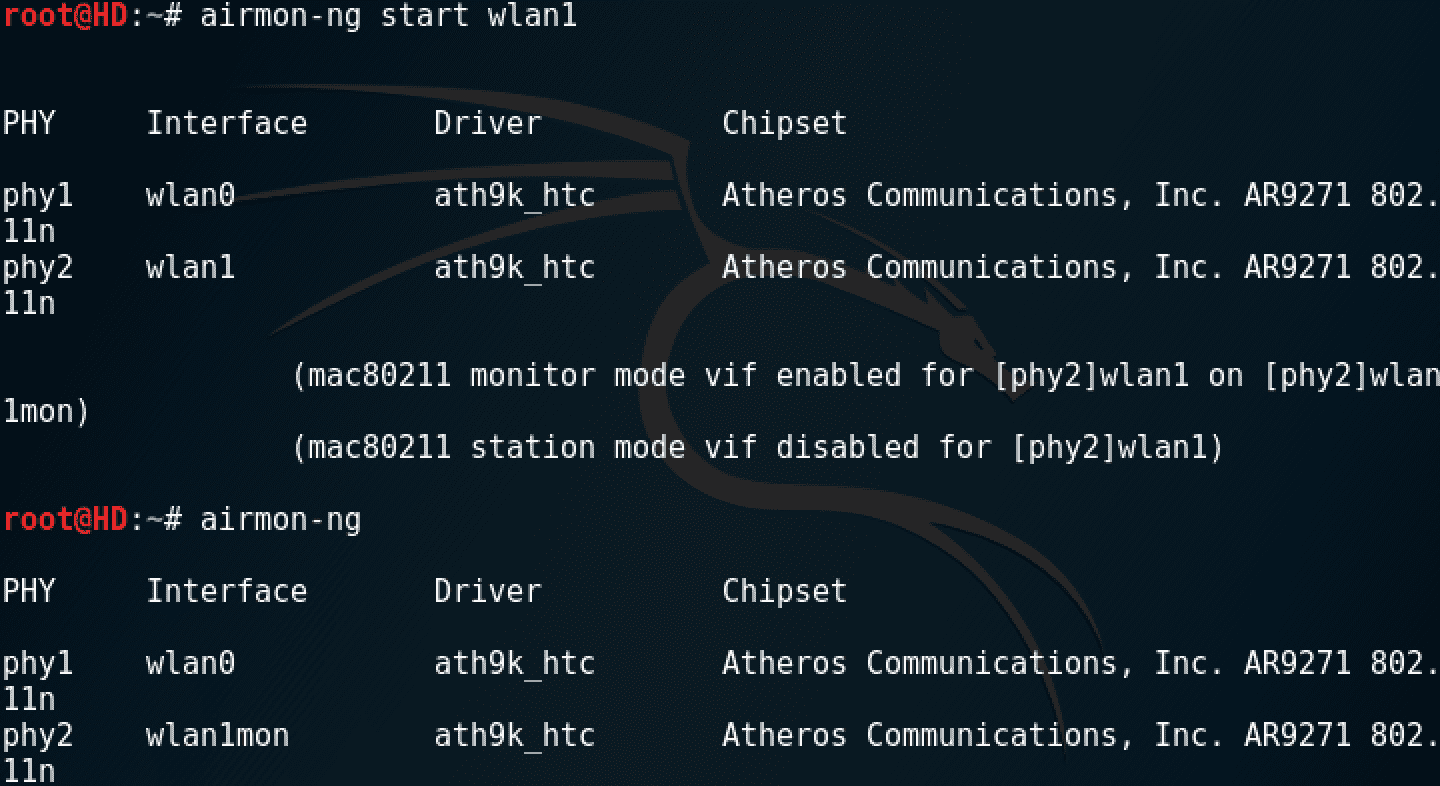The height and width of the screenshot is (786, 1440).
Task: Click phy2 in the wlan1mon row
Action: [37, 736]
